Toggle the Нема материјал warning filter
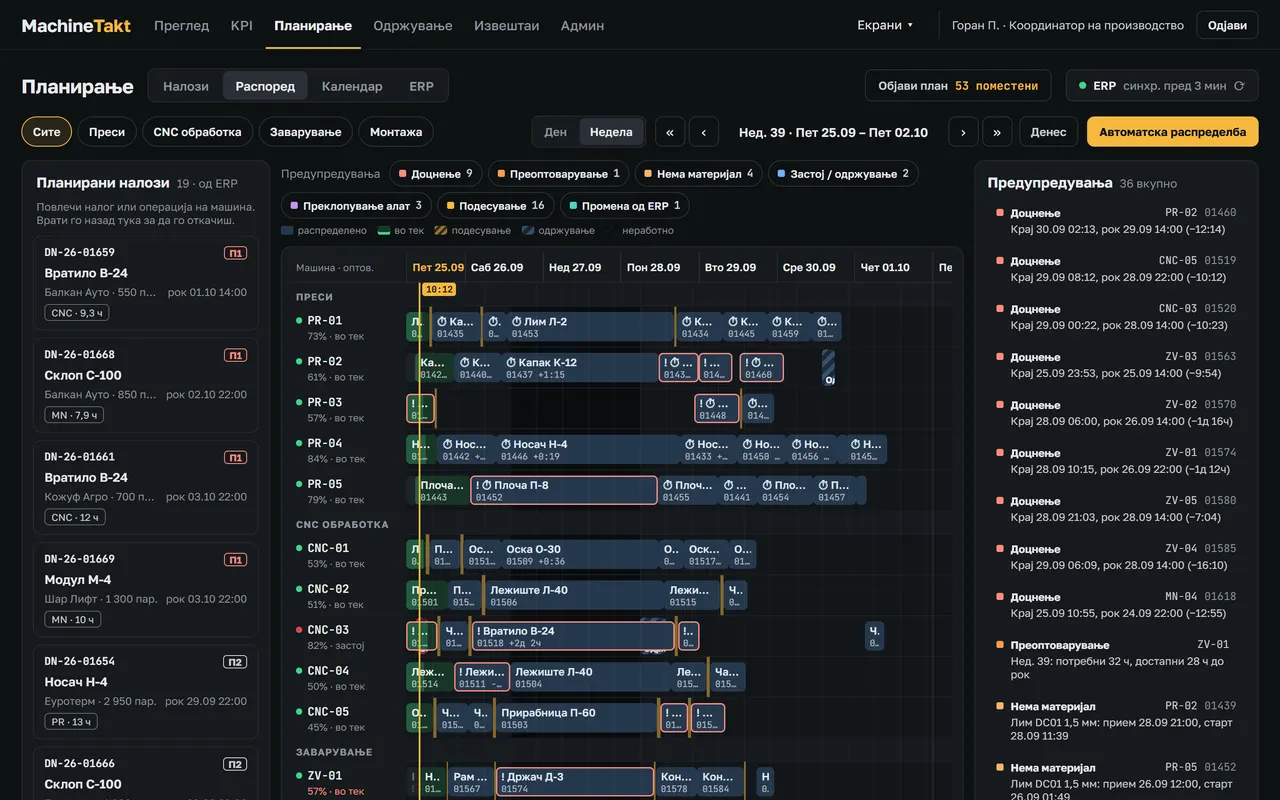1280x800 pixels. (696, 174)
